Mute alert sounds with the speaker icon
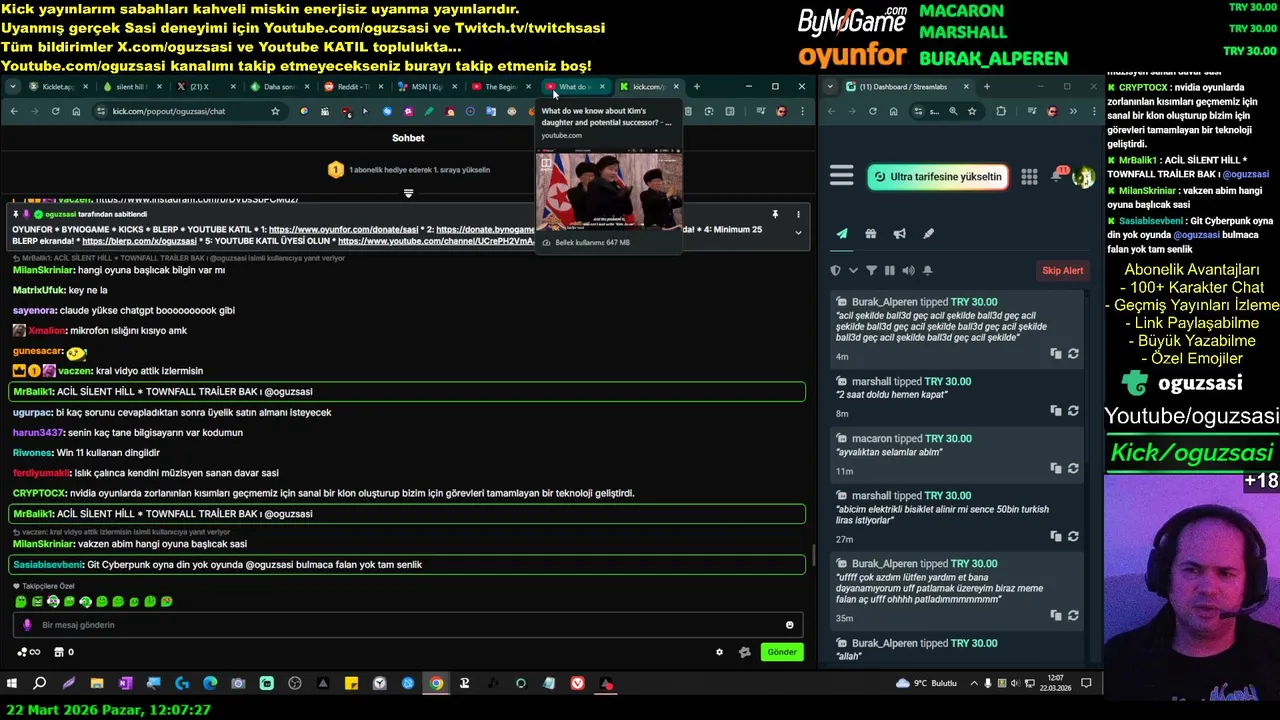The width and height of the screenshot is (1280, 720). pos(908,270)
